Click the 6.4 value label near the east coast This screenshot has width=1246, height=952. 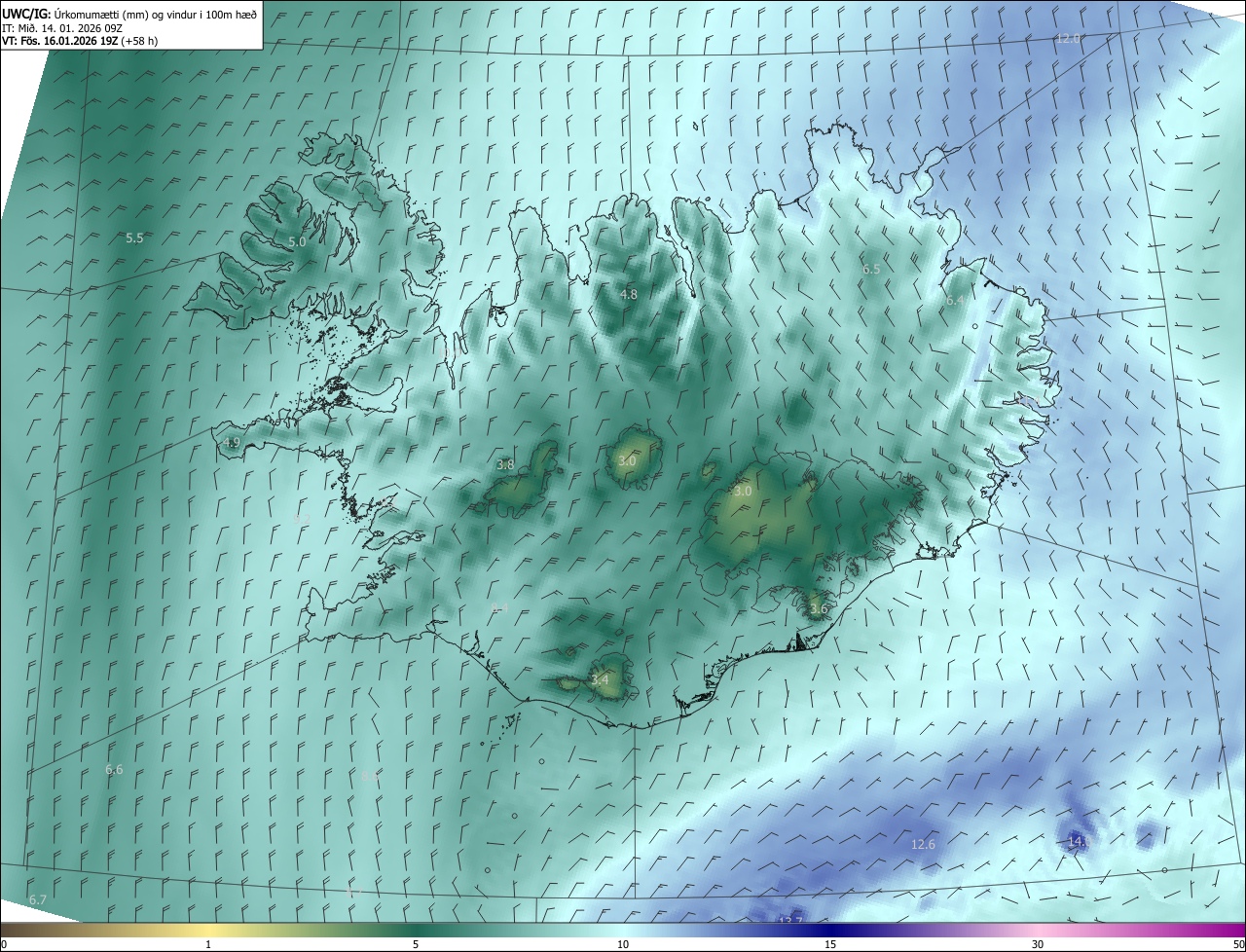(x=955, y=301)
